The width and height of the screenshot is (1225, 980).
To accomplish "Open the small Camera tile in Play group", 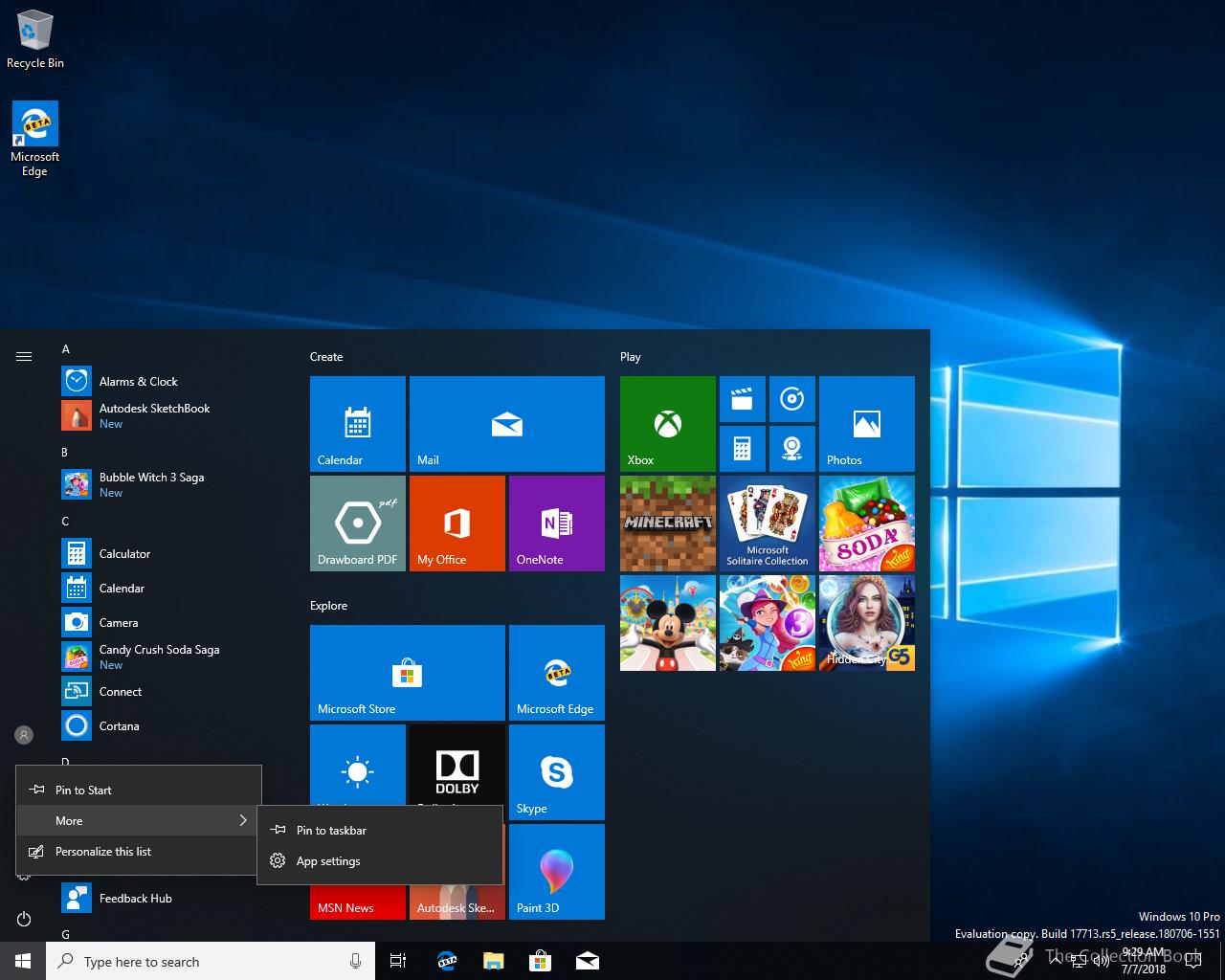I will coord(792,449).
